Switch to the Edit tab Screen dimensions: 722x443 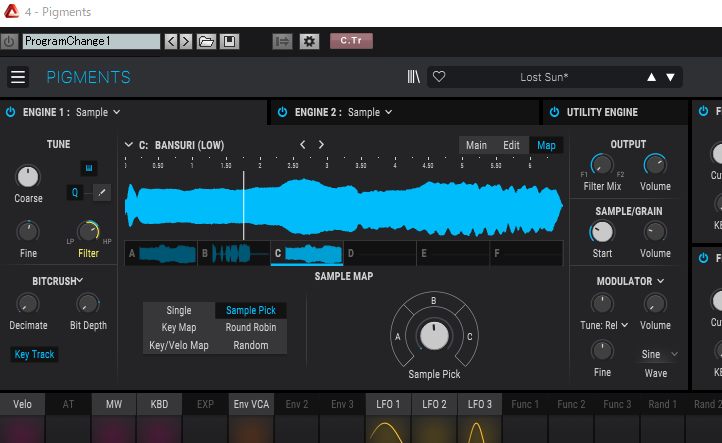(x=511, y=146)
